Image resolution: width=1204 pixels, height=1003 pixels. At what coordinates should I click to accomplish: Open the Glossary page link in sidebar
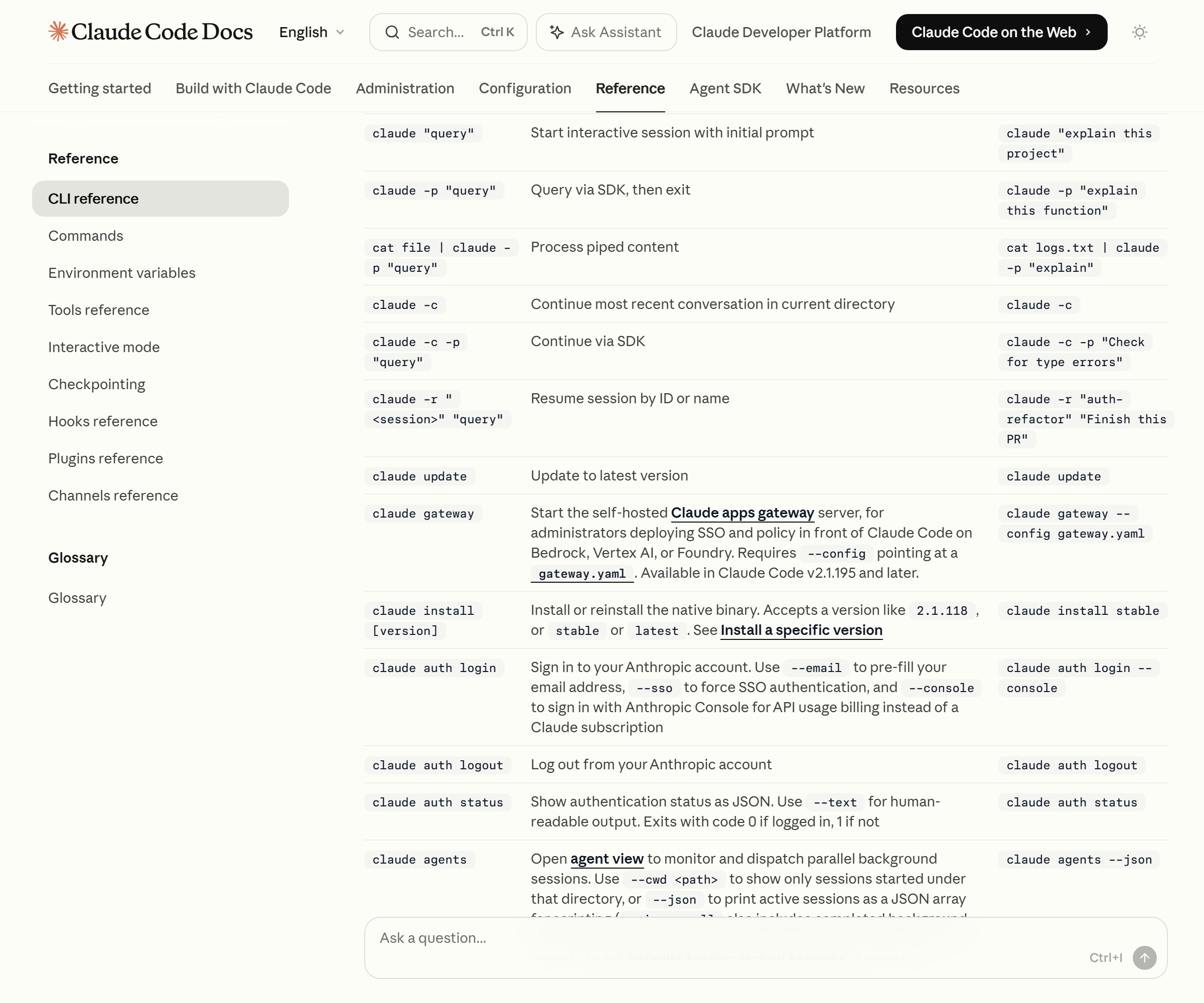pos(77,598)
